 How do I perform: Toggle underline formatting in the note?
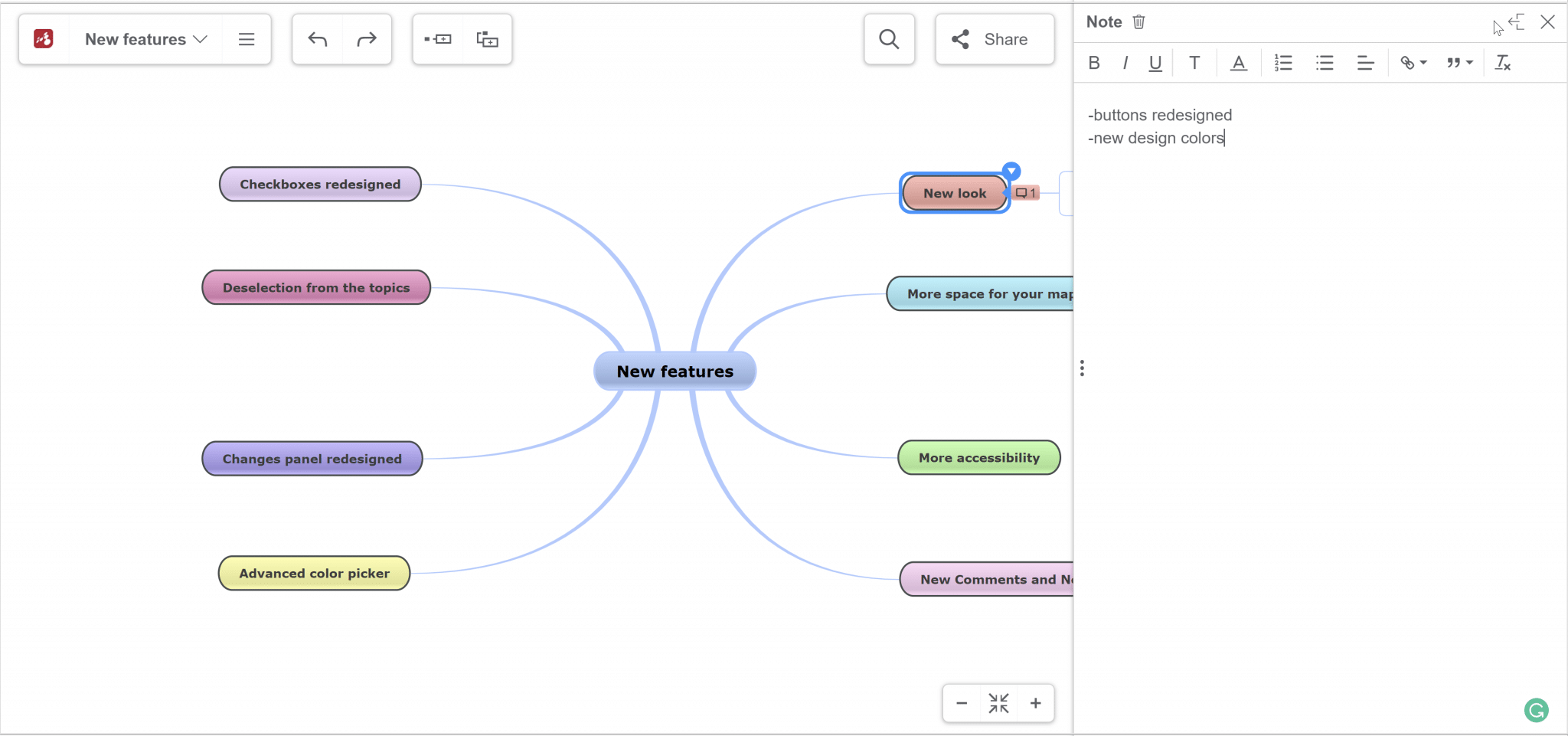click(x=1155, y=63)
